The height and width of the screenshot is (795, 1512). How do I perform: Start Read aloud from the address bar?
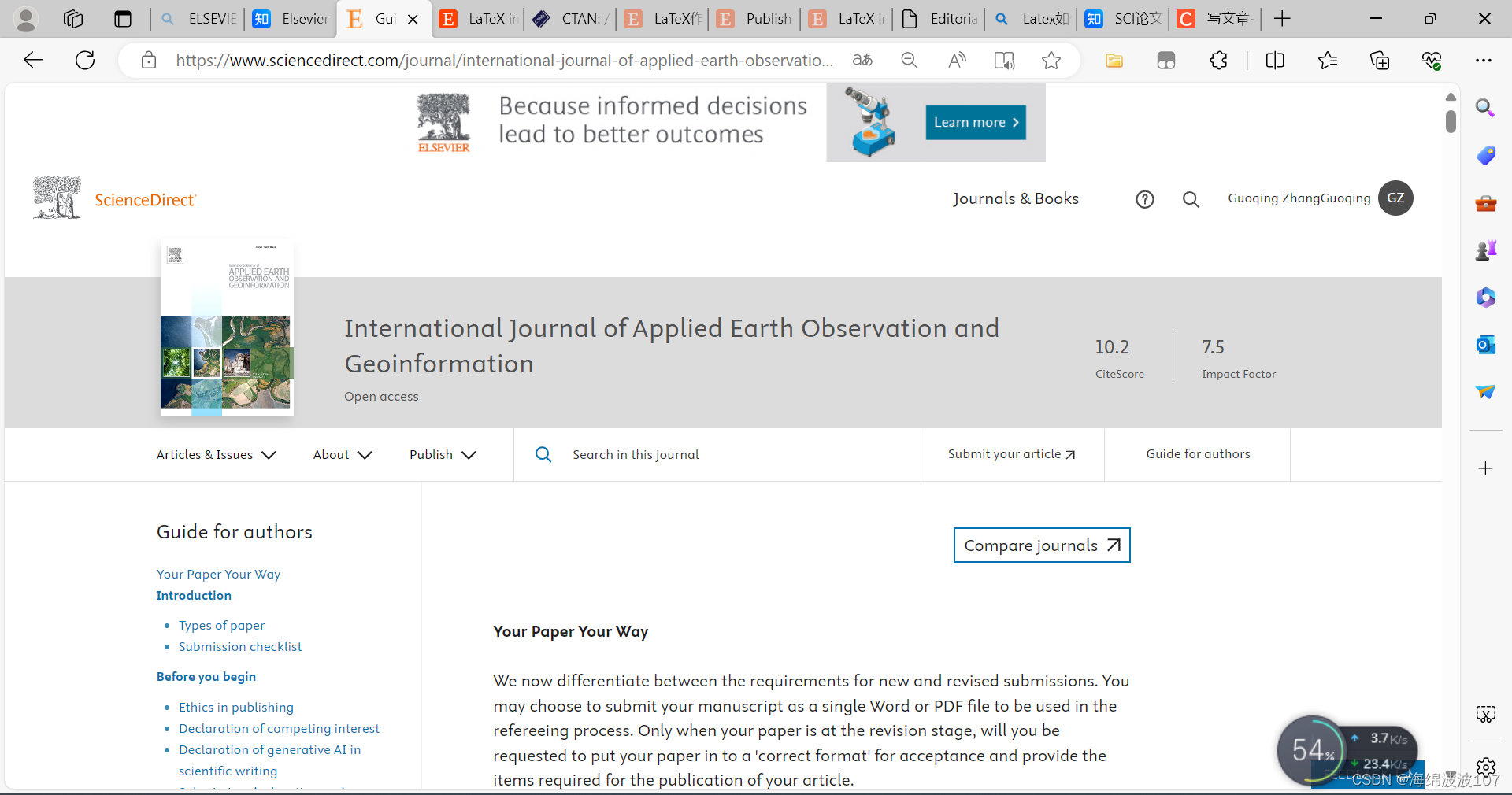pos(958,60)
